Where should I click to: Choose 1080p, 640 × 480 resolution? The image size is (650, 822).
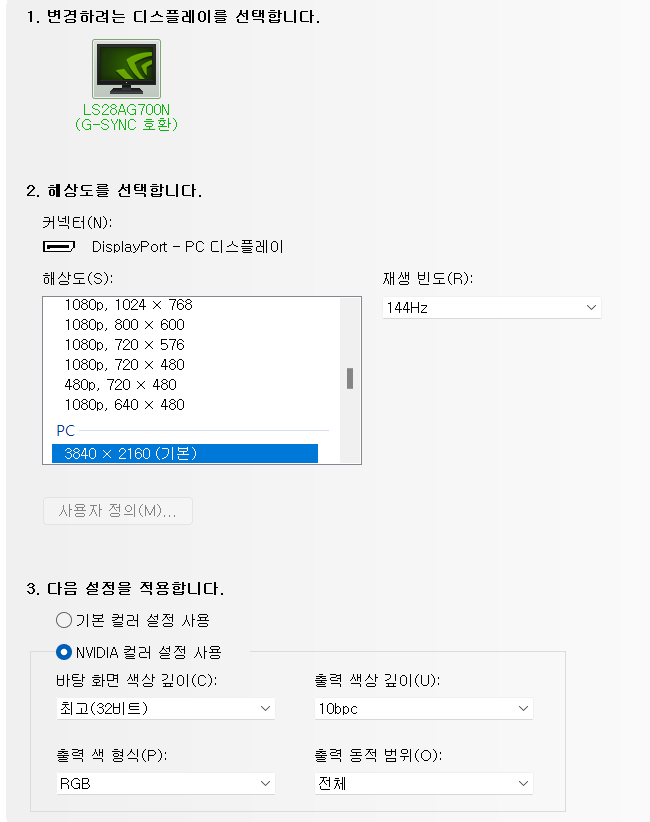[124, 404]
